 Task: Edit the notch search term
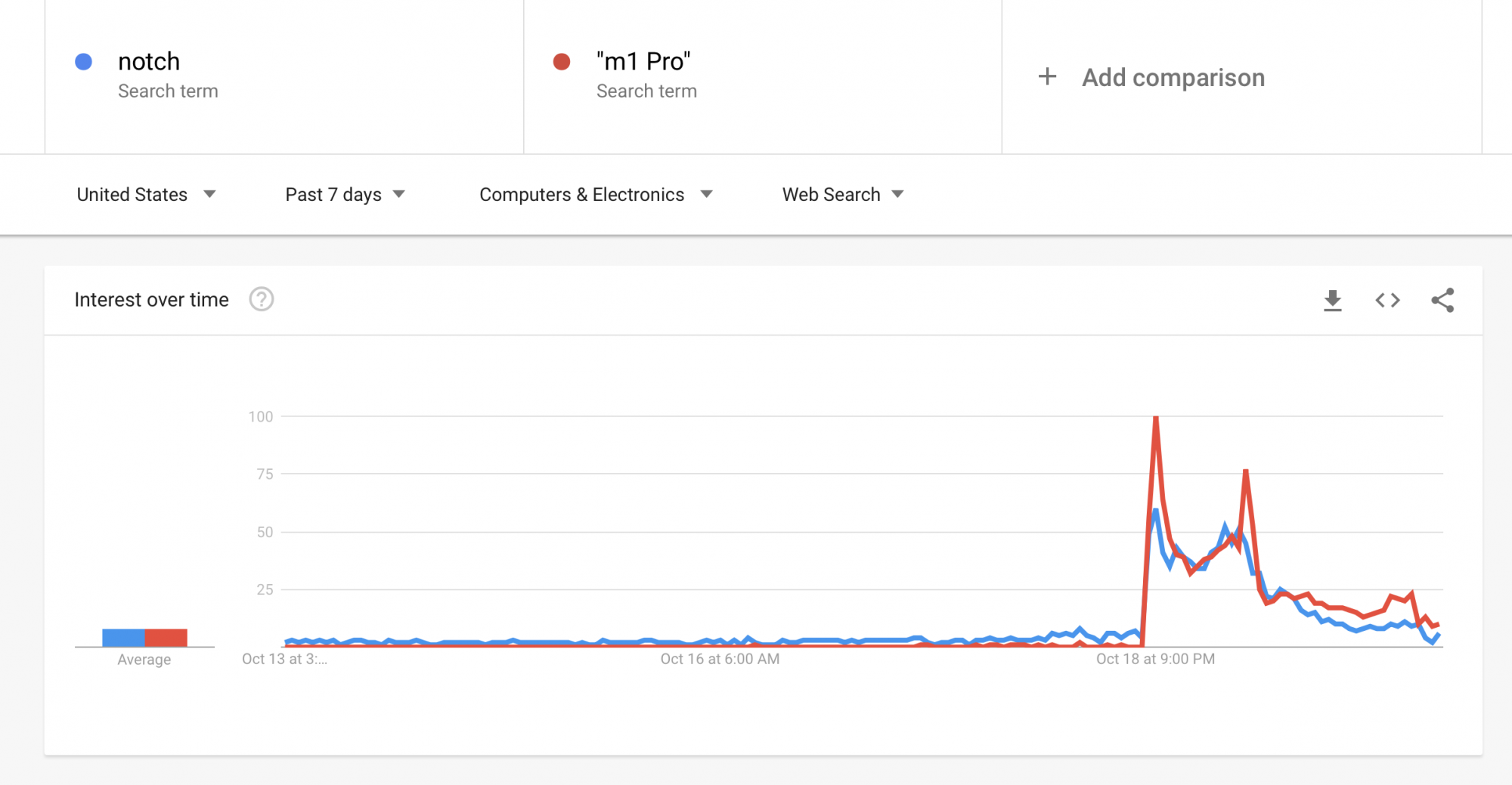pyautogui.click(x=149, y=62)
